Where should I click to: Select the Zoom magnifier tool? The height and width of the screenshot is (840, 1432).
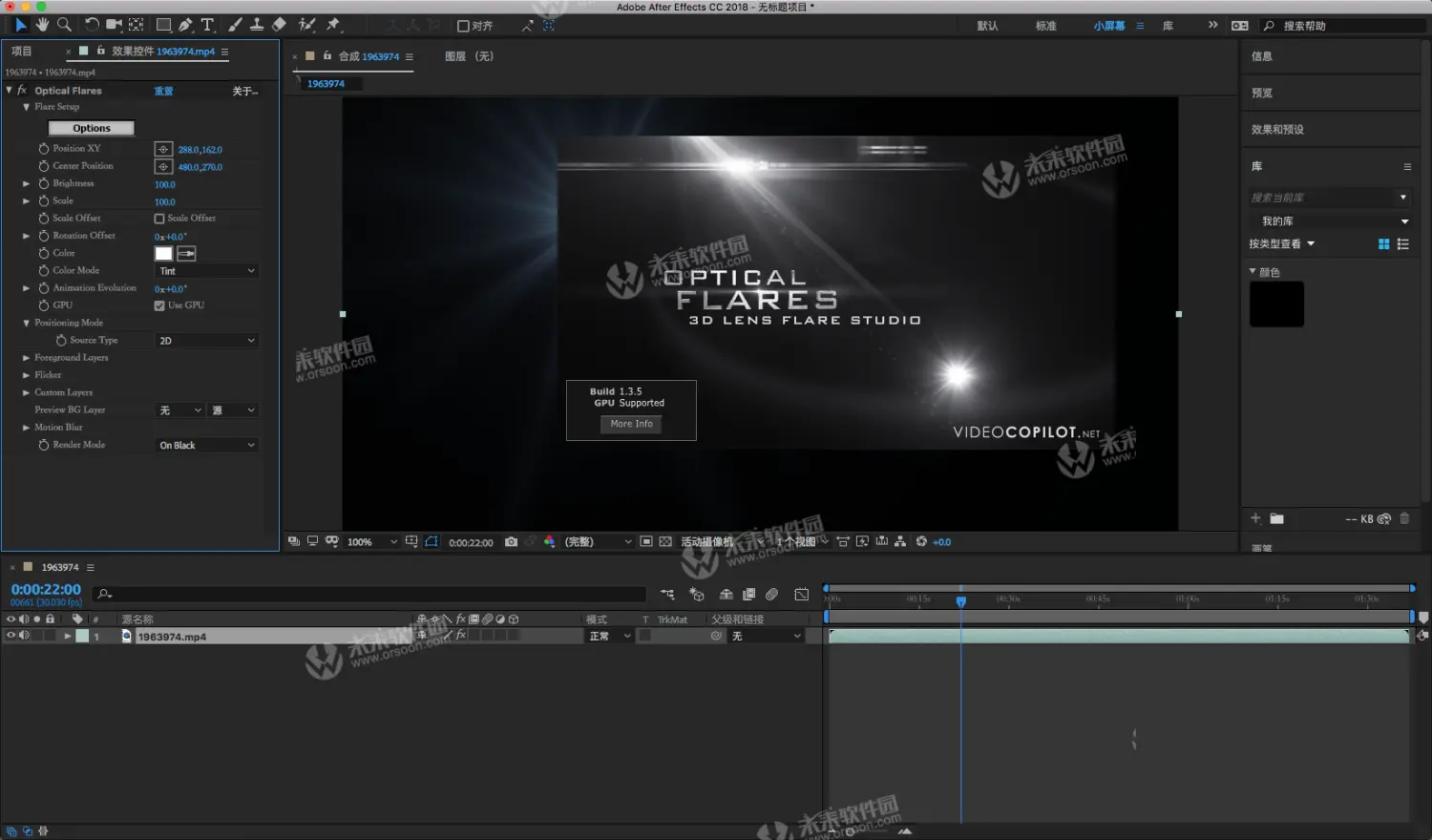coord(64,25)
